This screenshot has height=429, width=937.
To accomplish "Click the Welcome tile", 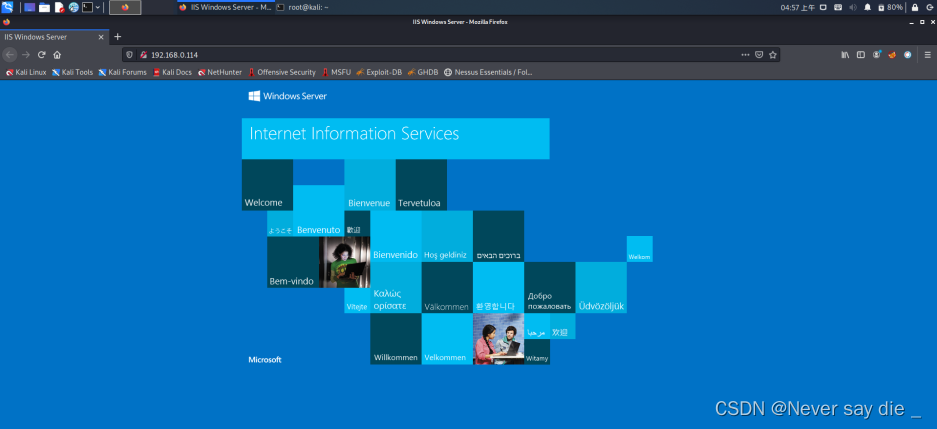I will pos(267,185).
